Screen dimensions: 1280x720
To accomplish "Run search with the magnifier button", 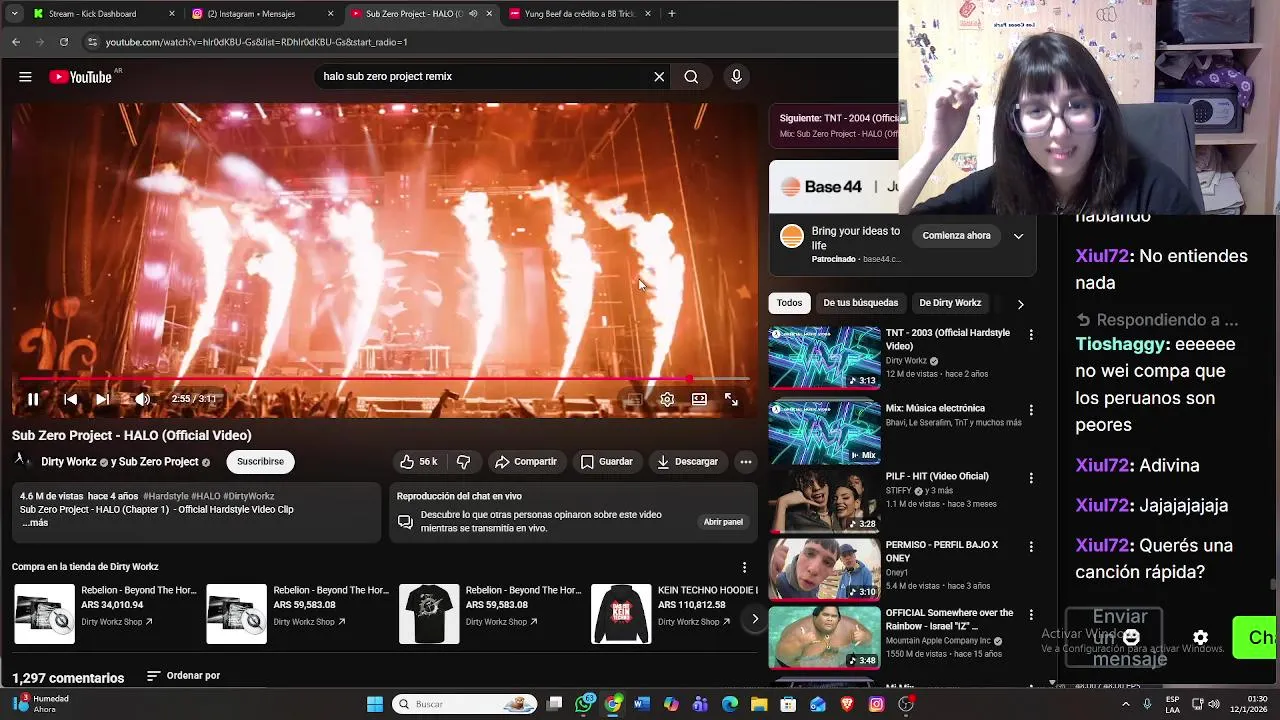I will 691,77.
